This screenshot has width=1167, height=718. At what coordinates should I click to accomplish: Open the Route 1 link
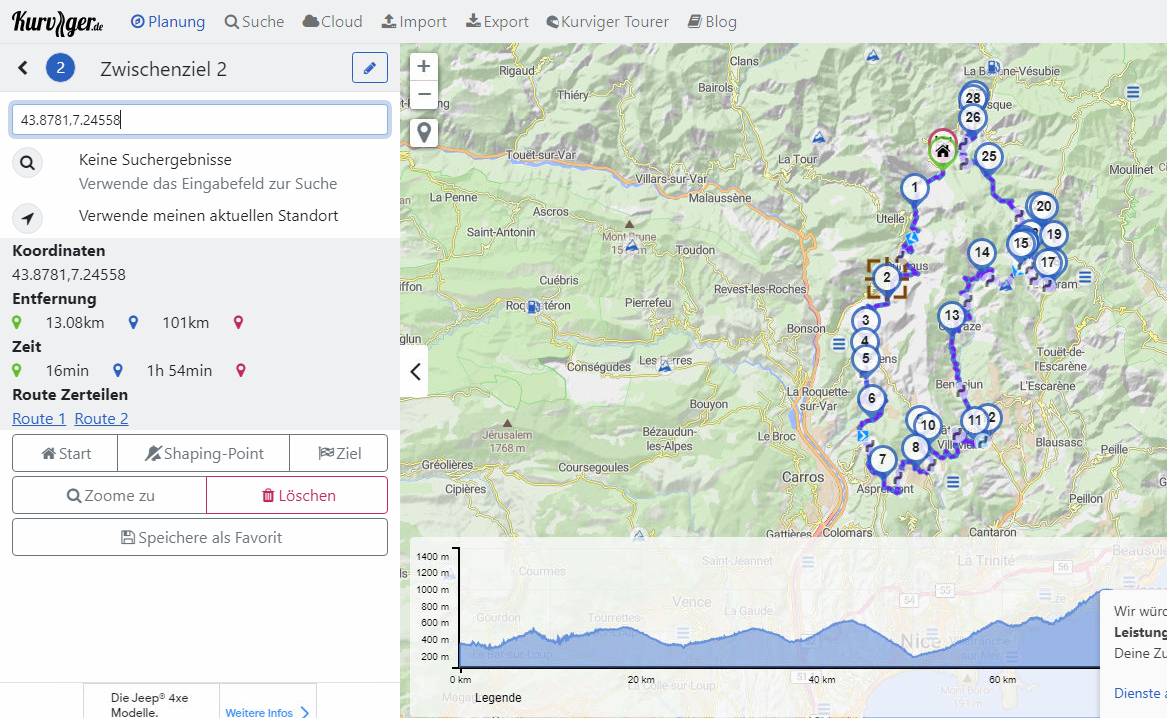pyautogui.click(x=39, y=419)
